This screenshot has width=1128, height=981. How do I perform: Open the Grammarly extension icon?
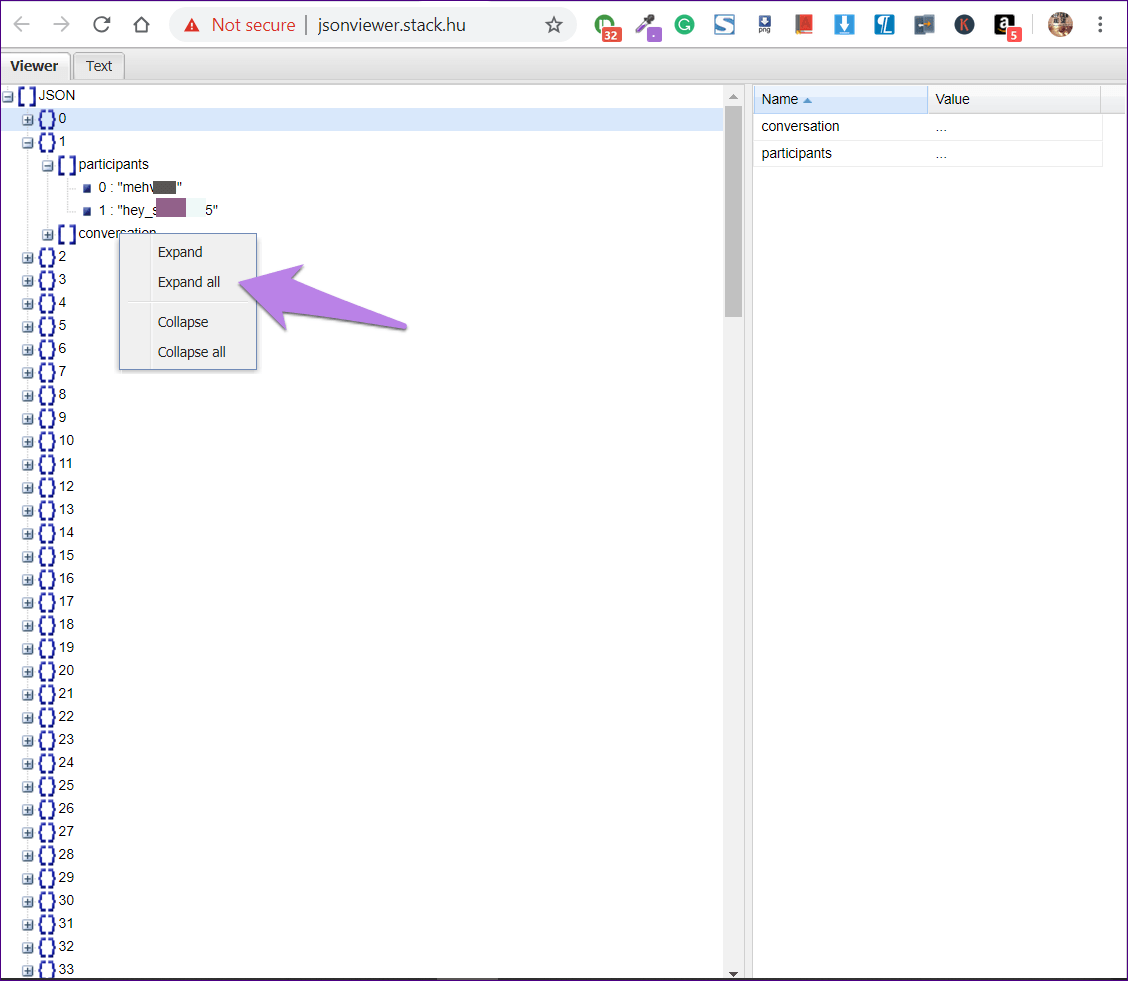(x=684, y=25)
